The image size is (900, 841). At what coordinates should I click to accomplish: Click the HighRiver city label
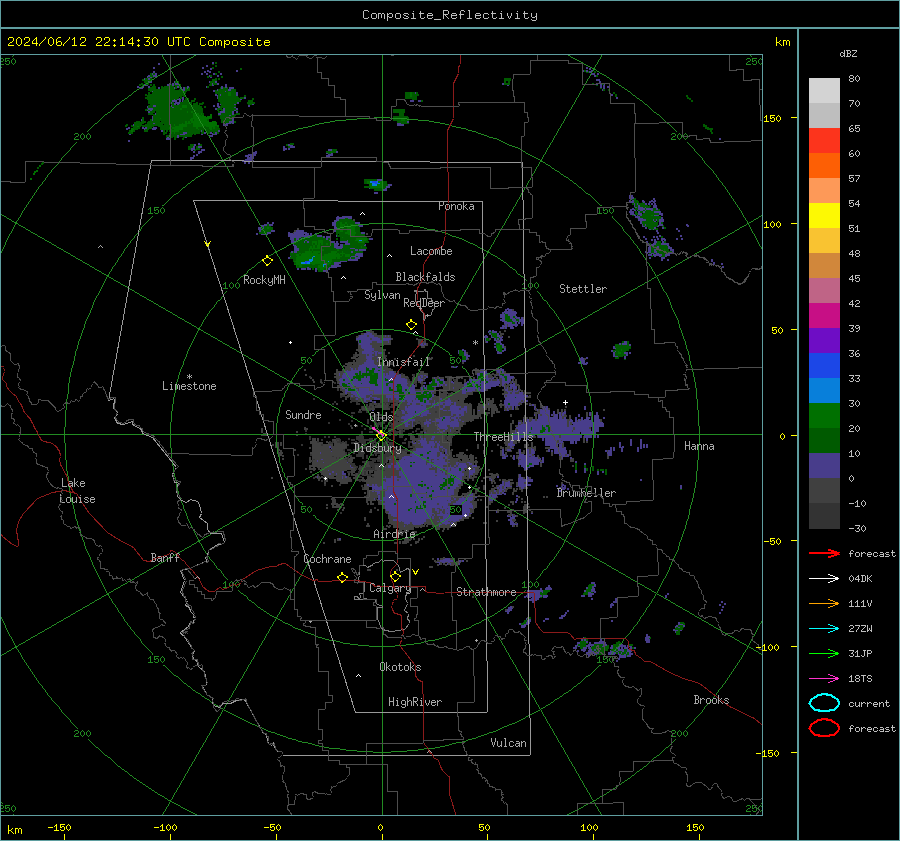415,702
